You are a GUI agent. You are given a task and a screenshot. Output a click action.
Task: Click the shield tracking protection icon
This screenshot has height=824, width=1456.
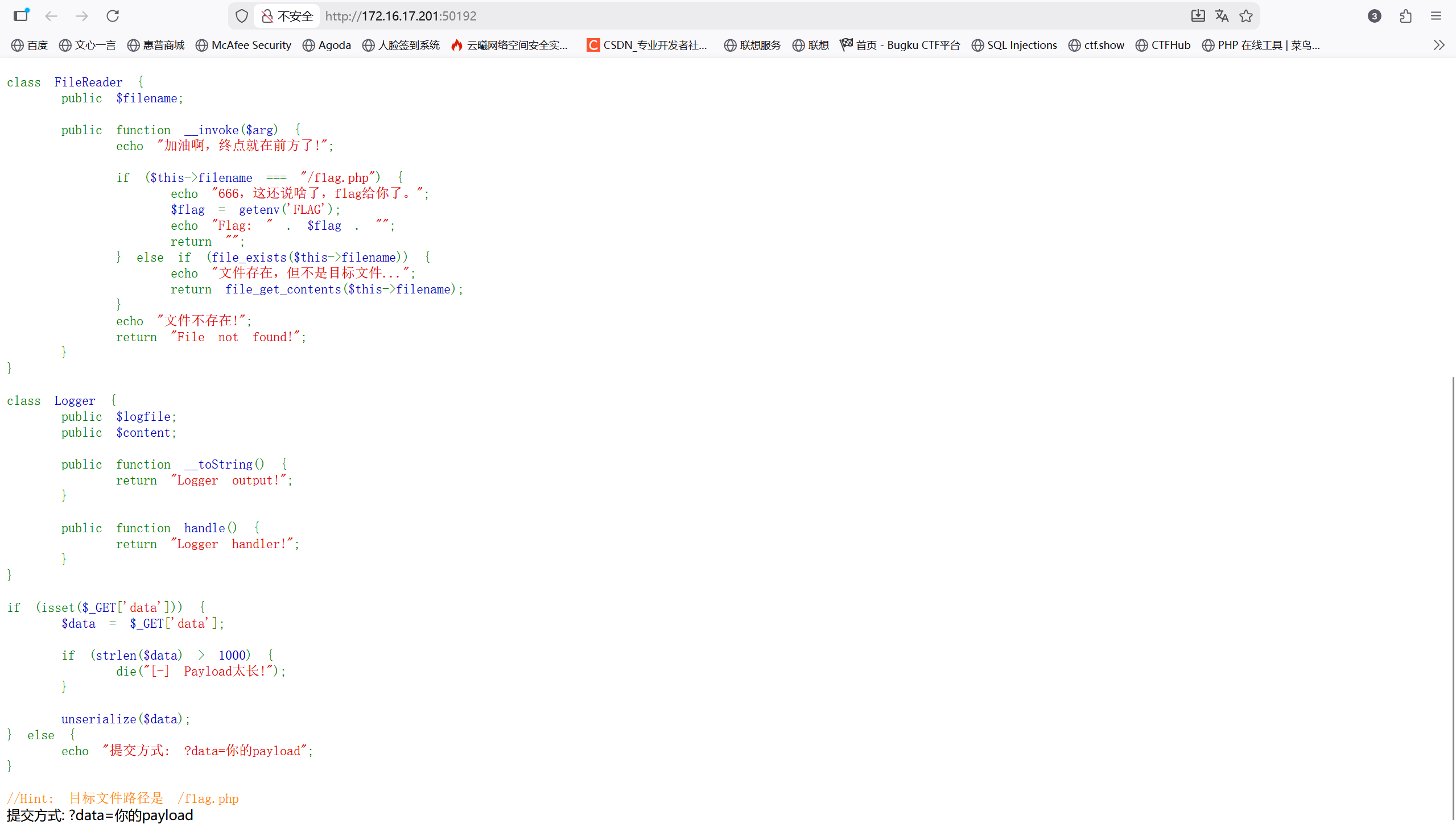pos(242,16)
